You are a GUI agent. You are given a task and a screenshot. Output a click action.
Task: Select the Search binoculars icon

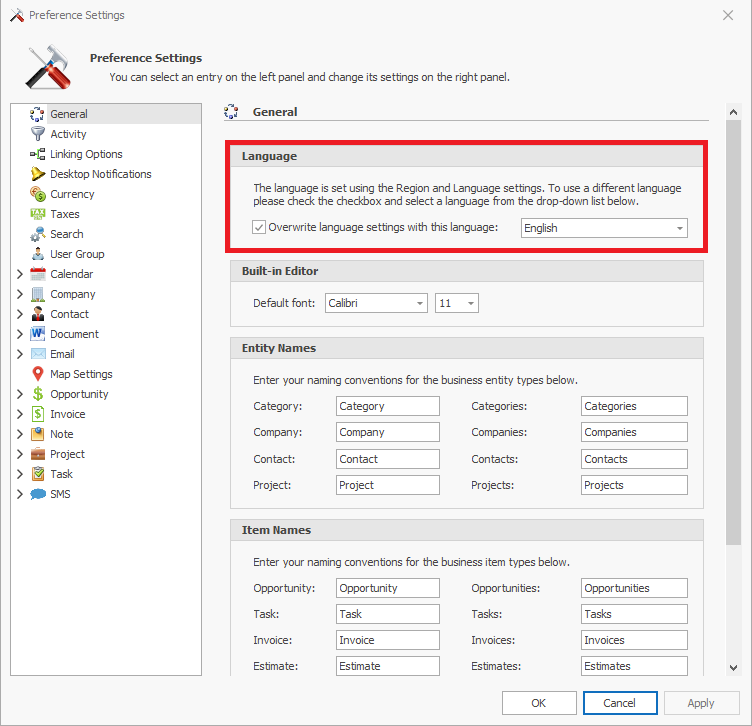click(38, 234)
